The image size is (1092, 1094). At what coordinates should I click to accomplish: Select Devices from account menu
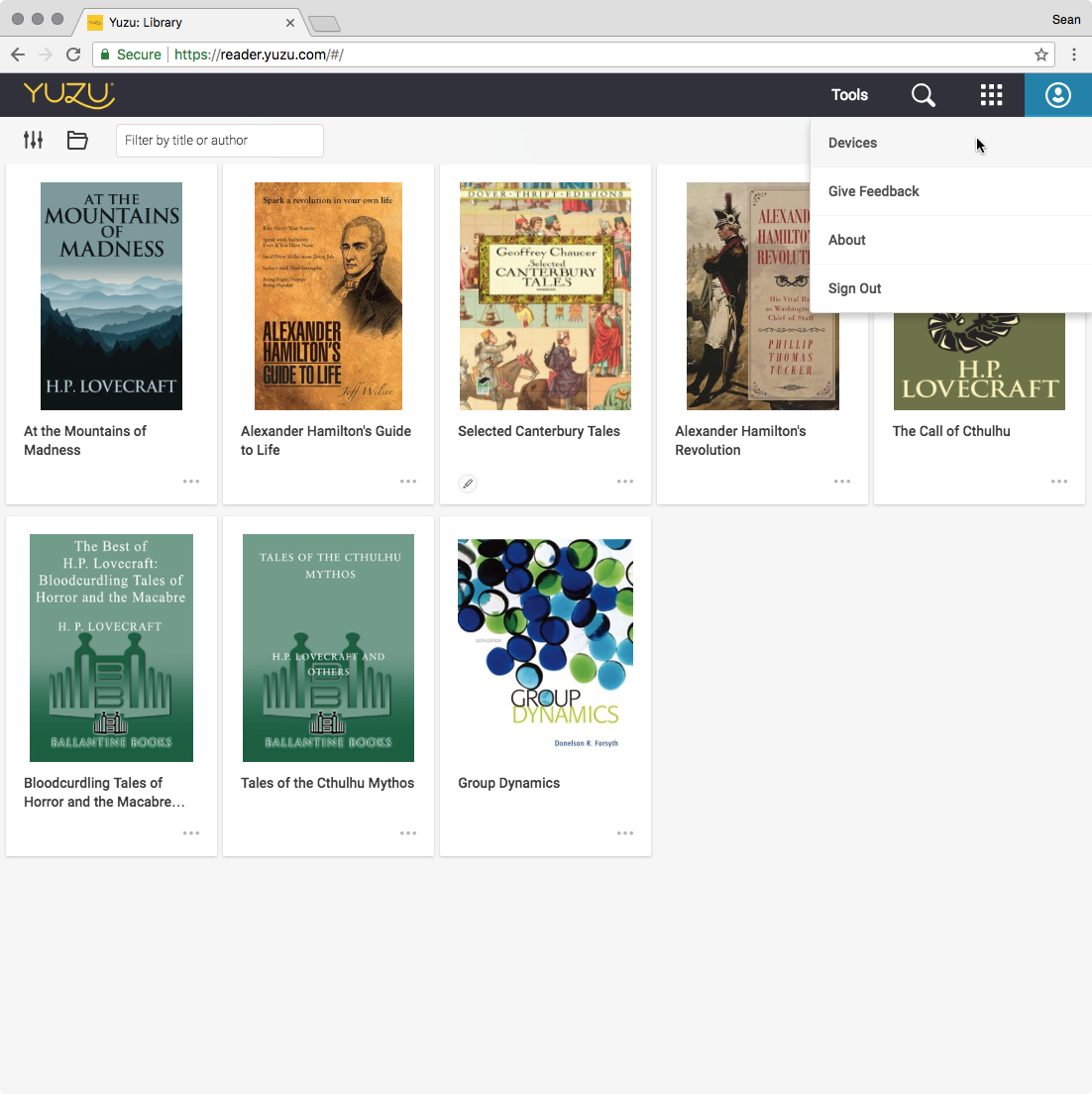(951, 143)
